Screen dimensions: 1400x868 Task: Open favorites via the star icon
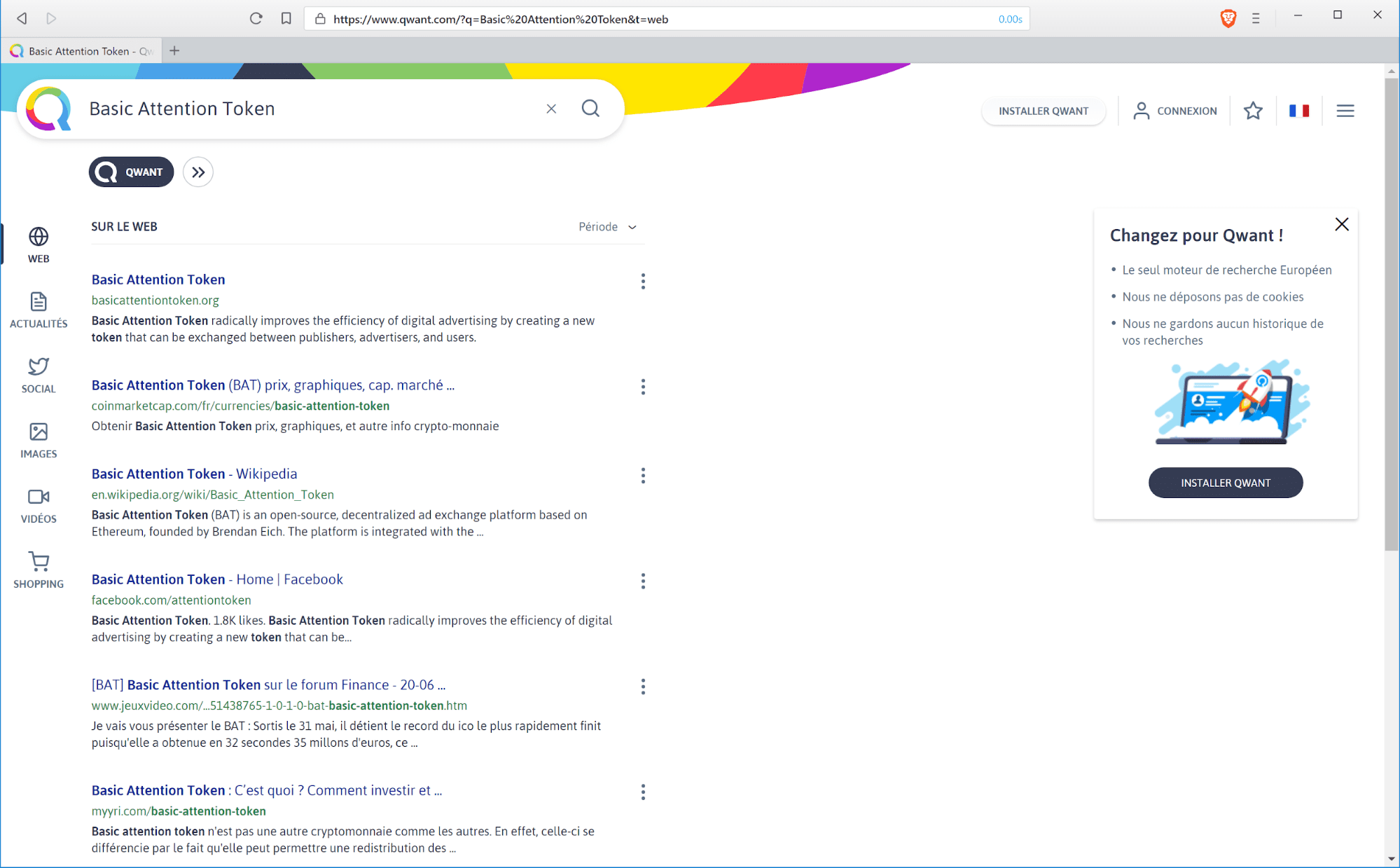point(1253,111)
